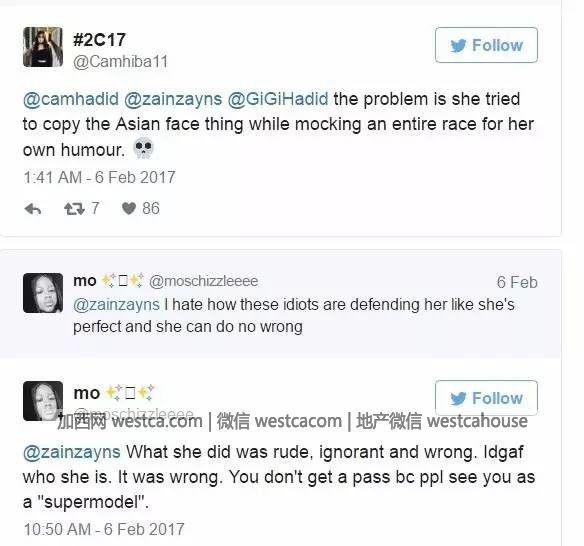
Task: Click @zainzayns mention in first tweet
Action: point(173,99)
